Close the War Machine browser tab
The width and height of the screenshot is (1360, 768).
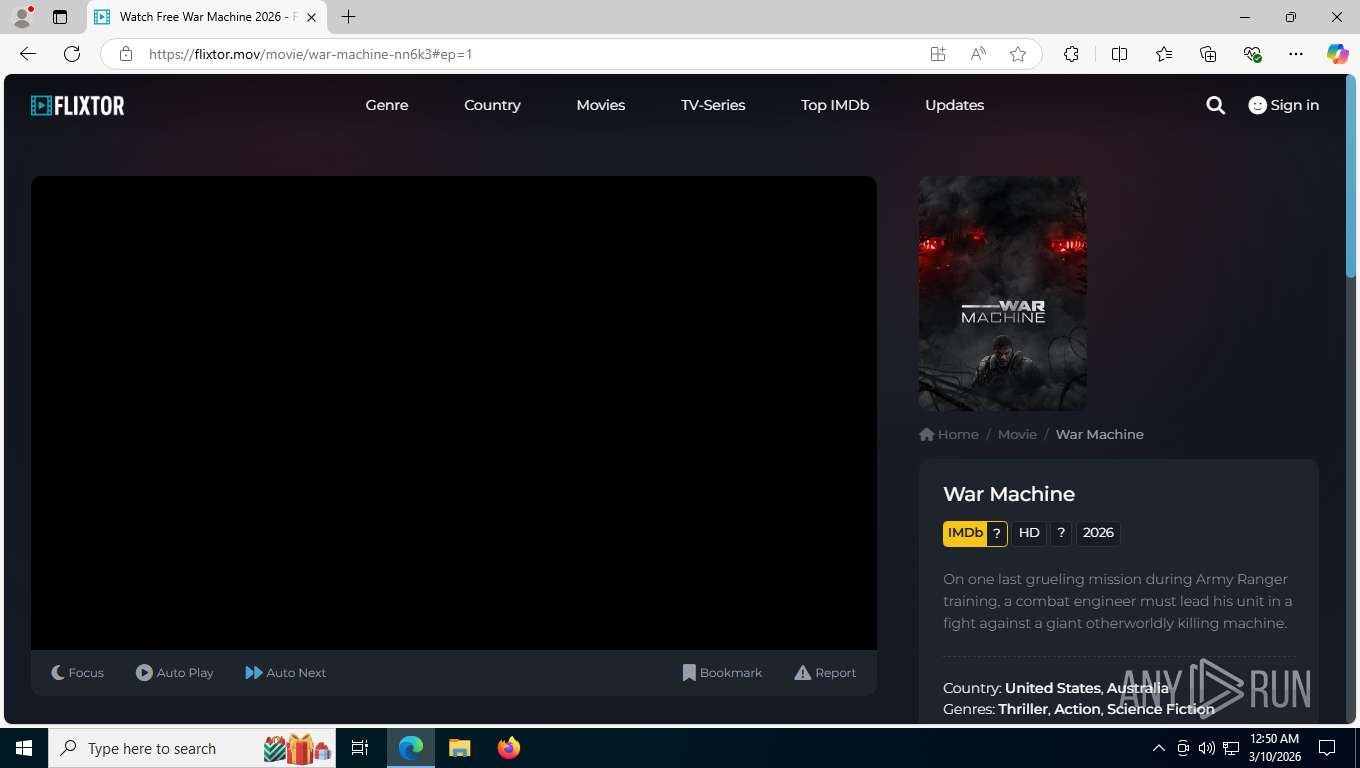311,17
